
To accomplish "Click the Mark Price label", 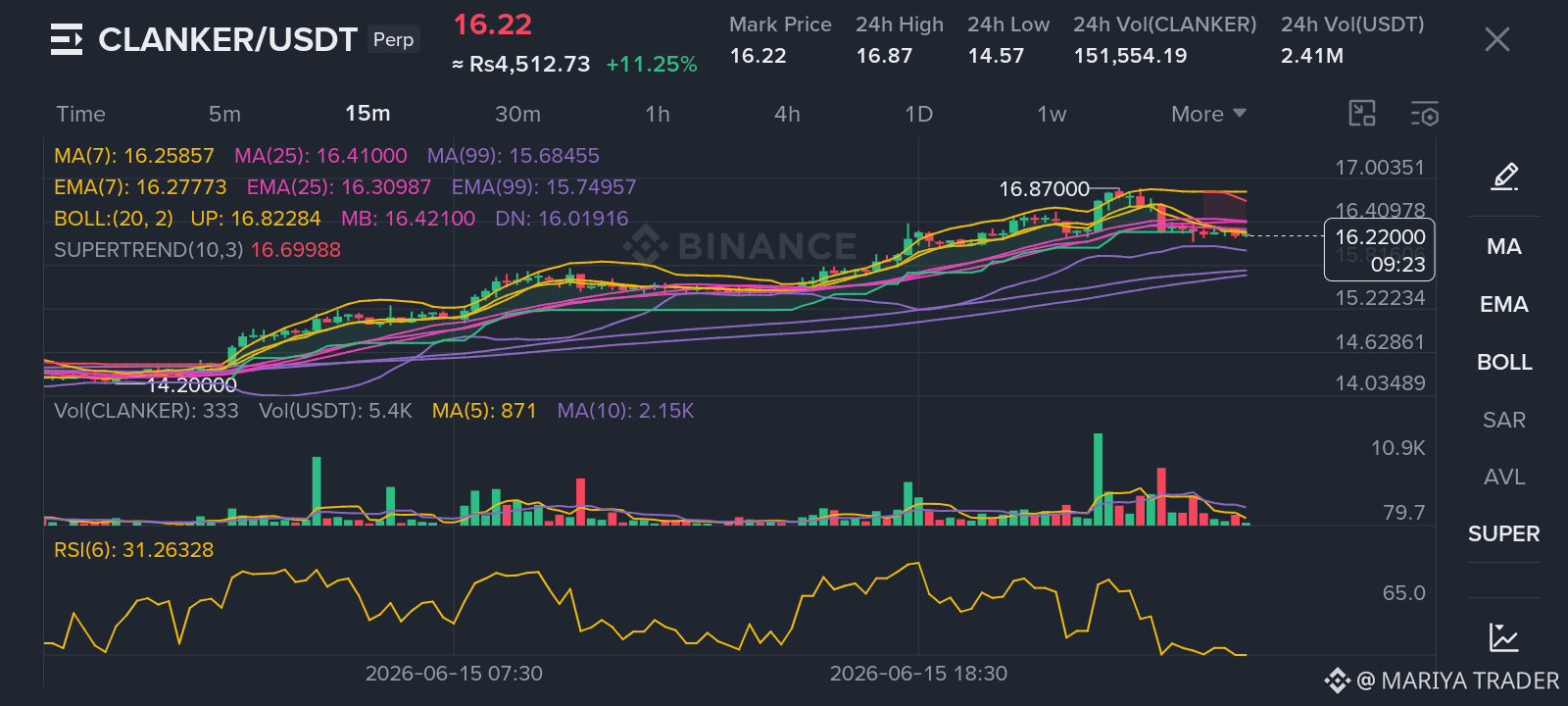I will pos(780,25).
